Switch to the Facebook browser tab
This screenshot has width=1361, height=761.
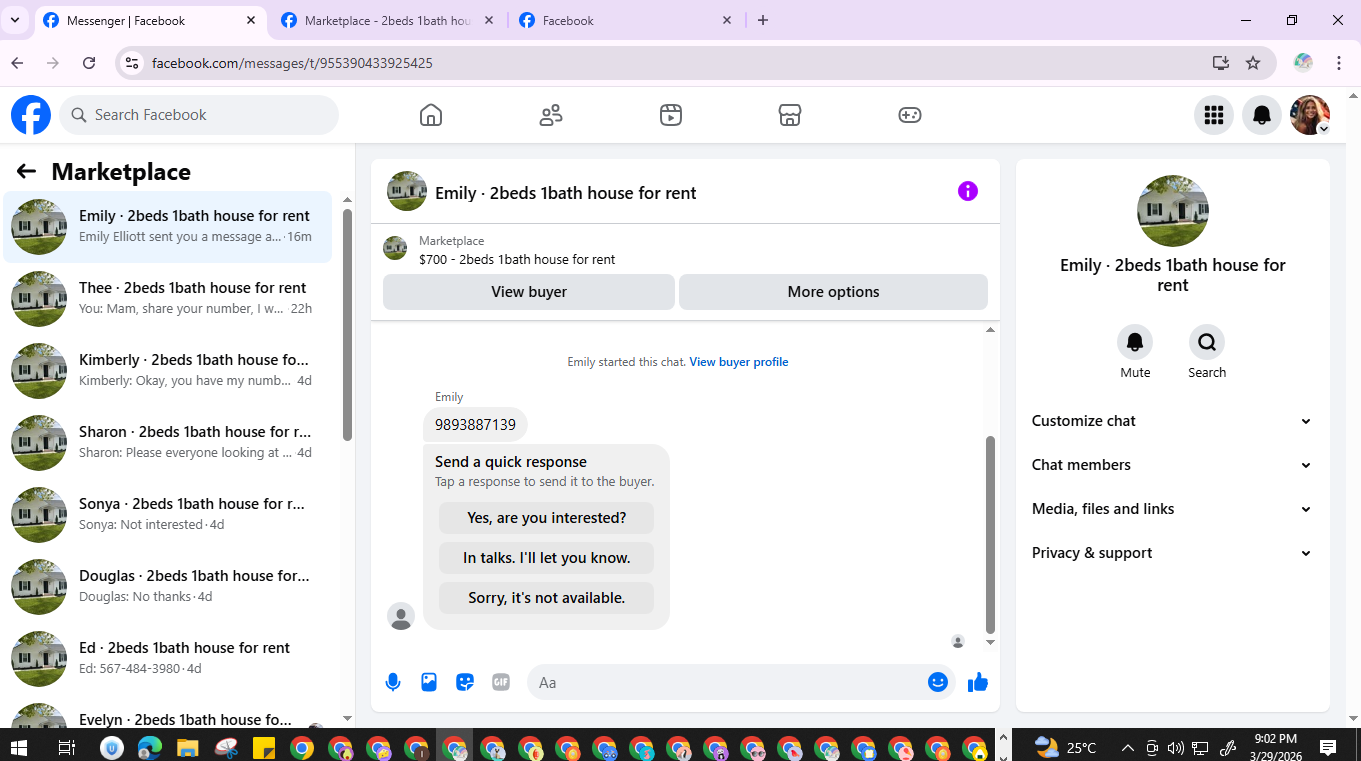click(626, 20)
